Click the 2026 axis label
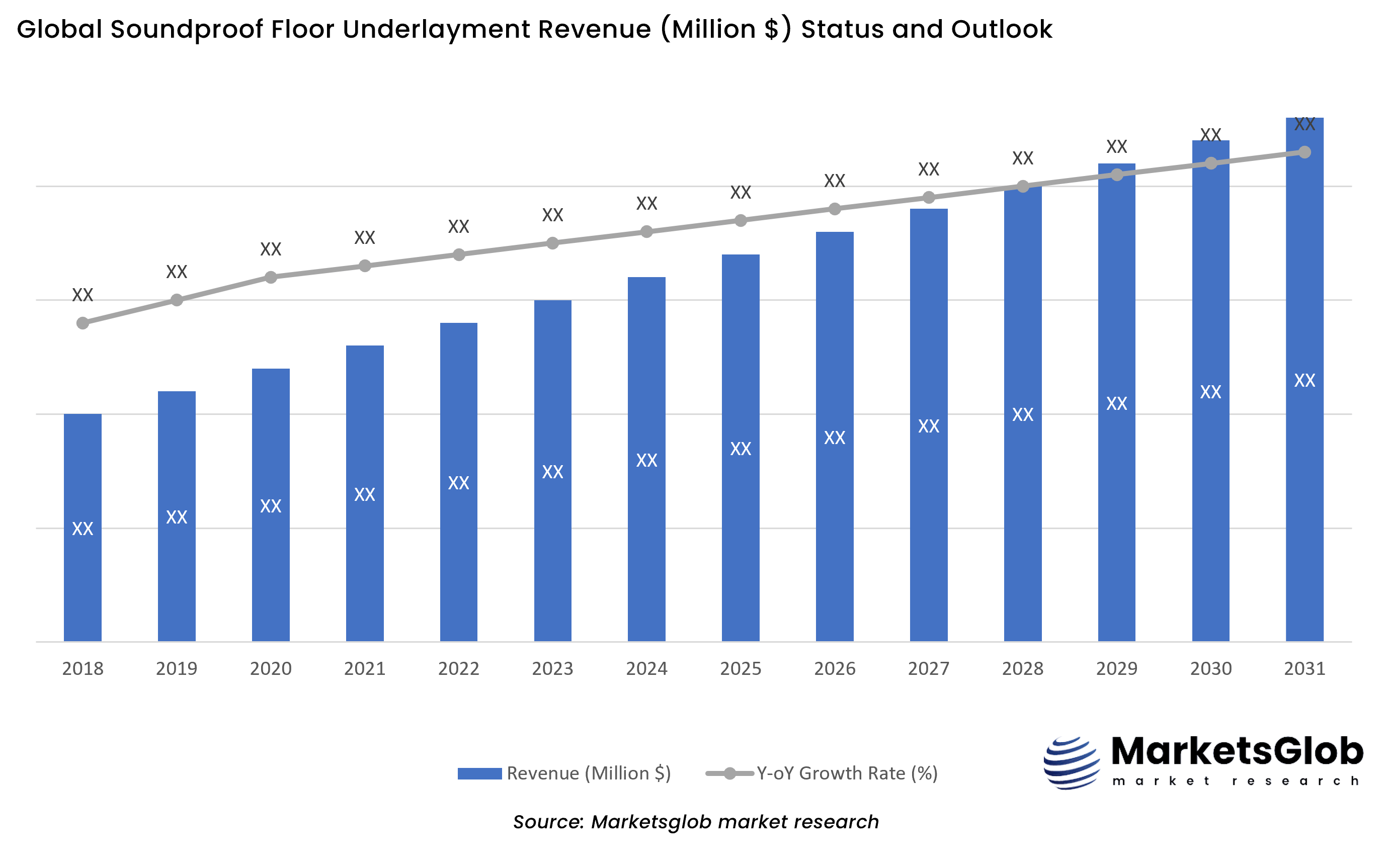The image size is (1388, 868). click(835, 669)
